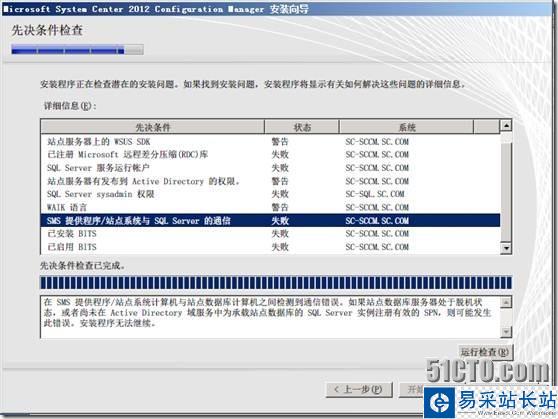
Task: Click scroll up arrow in description box
Action: [506, 302]
